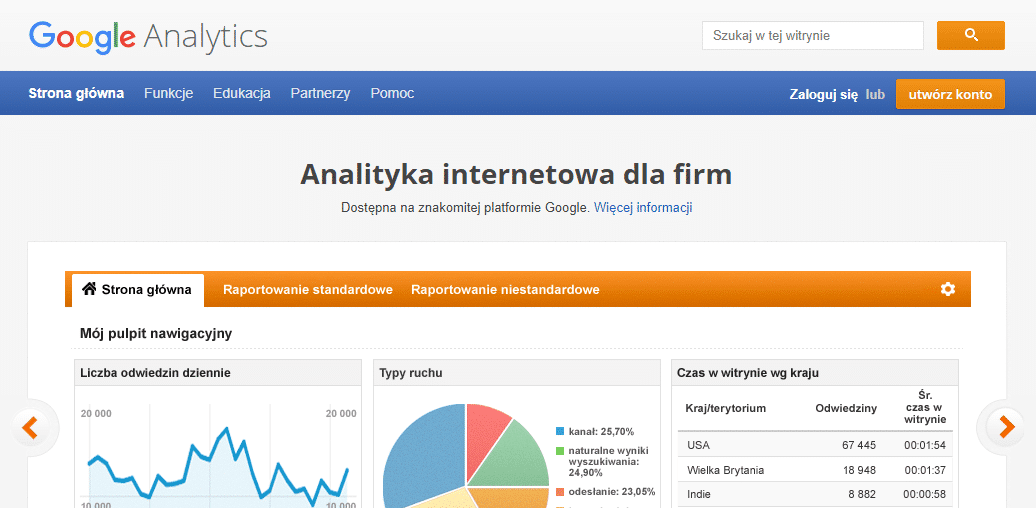Open Strona główna in the blue nav bar
Screen dimensions: 1036x508
click(76, 93)
